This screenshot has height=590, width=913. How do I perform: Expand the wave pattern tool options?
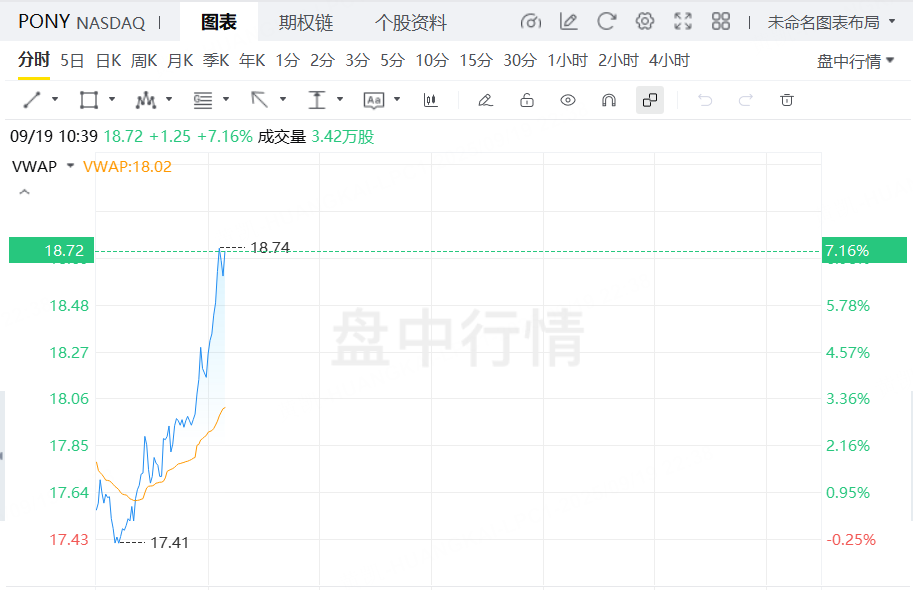click(x=169, y=100)
